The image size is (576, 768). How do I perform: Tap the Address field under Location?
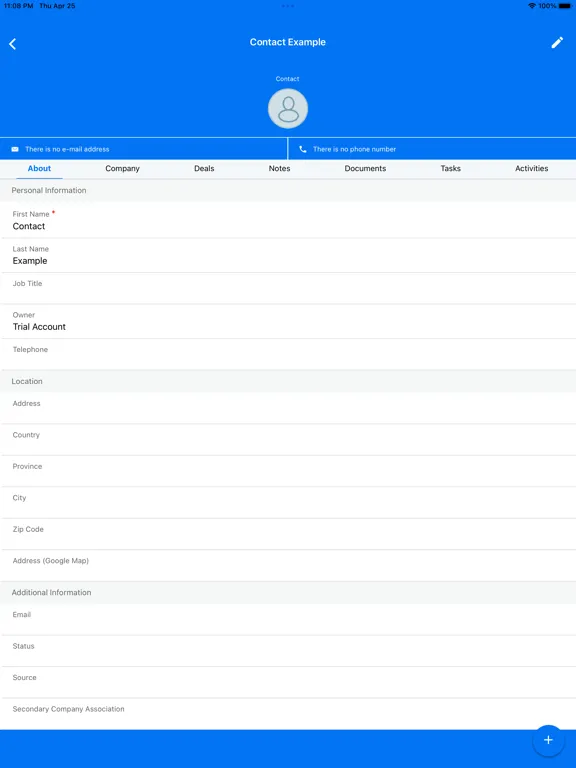tap(288, 408)
